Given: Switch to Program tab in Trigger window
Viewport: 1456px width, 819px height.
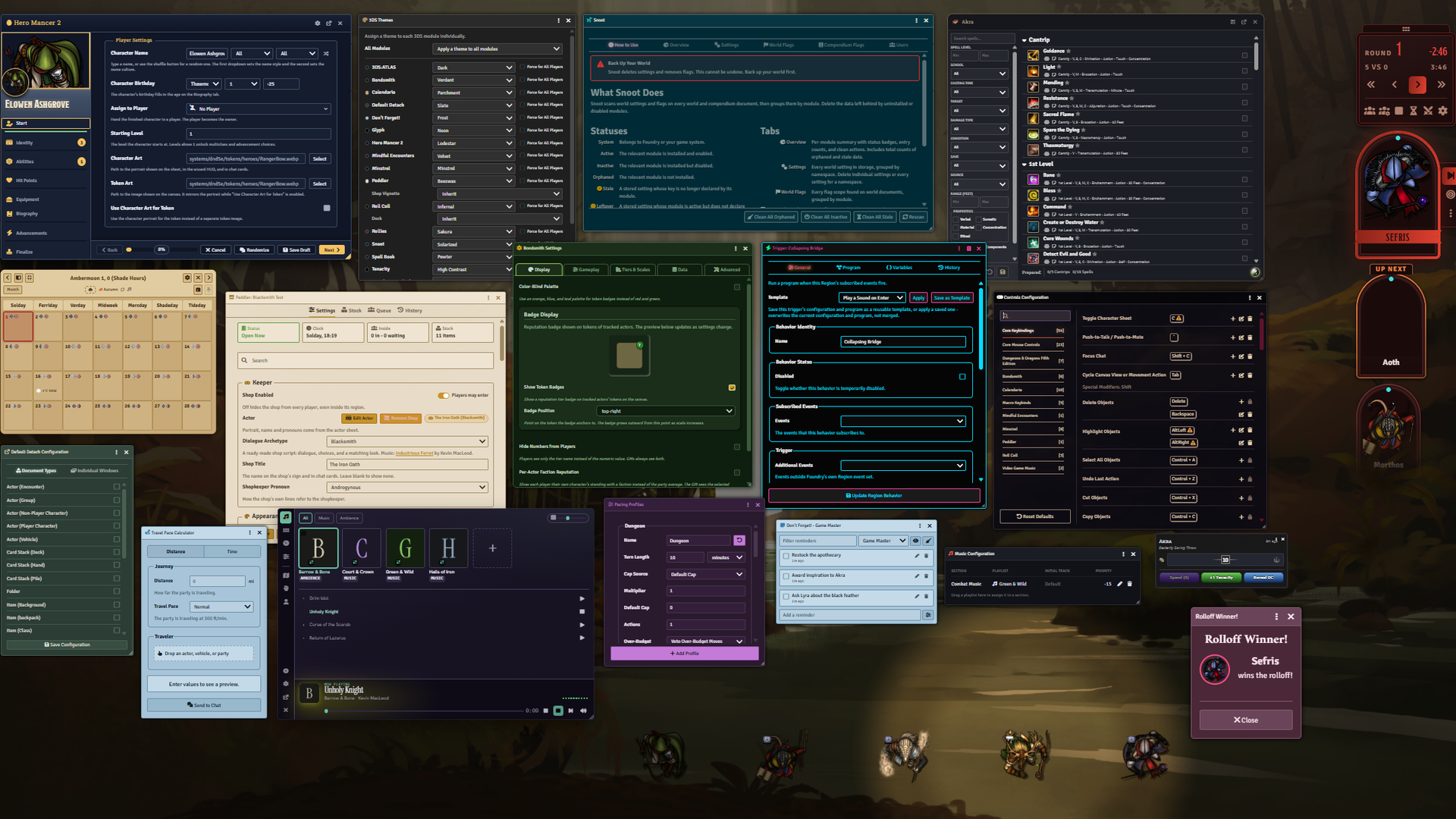Looking at the screenshot, I should (x=849, y=268).
